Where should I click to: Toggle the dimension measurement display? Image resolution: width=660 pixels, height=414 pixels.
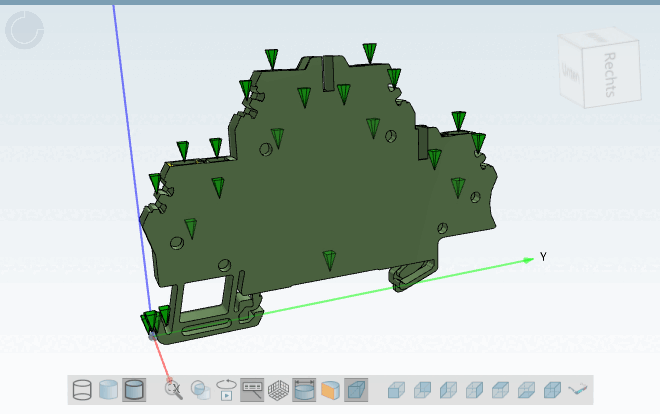304,390
